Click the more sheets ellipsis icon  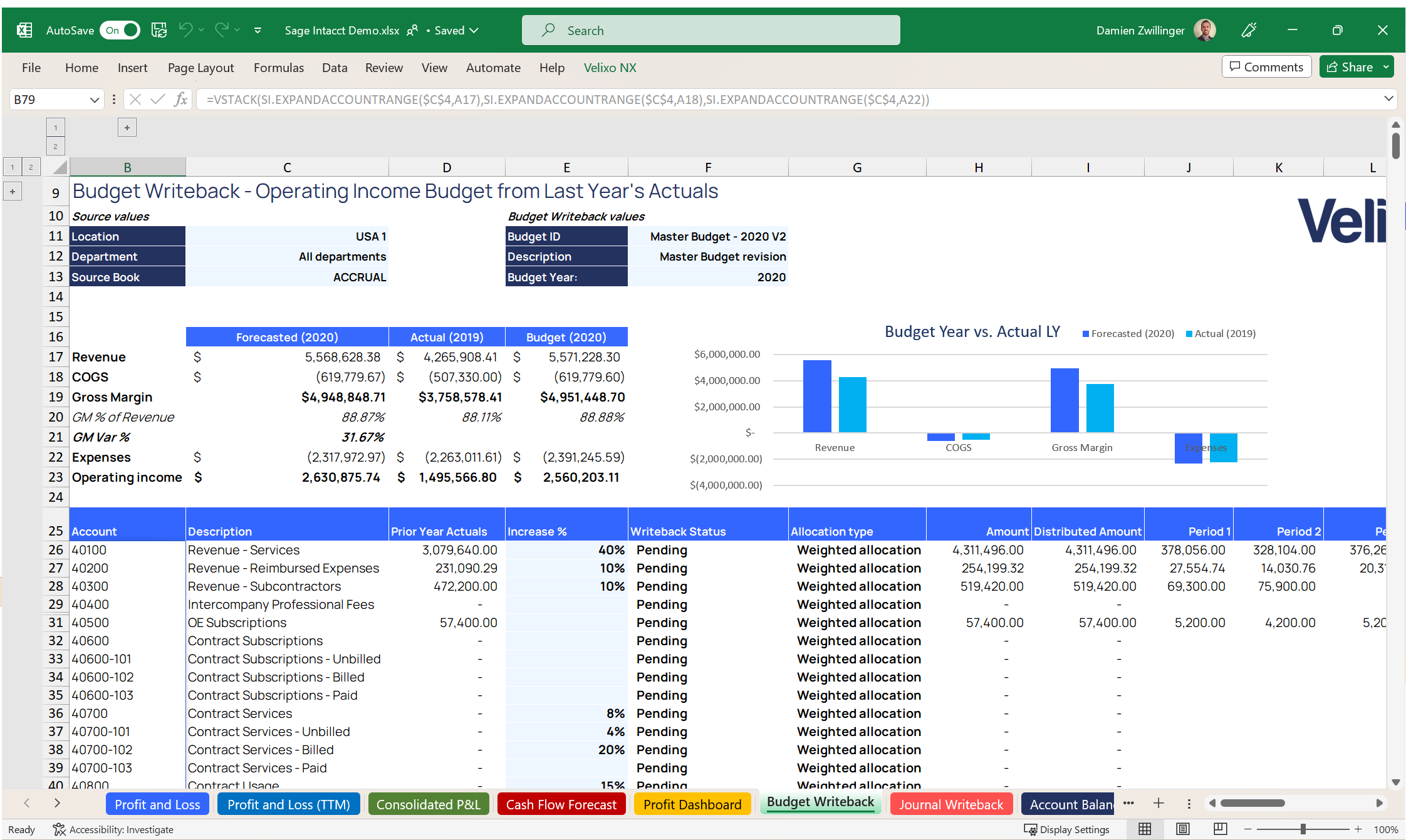pos(1128,803)
